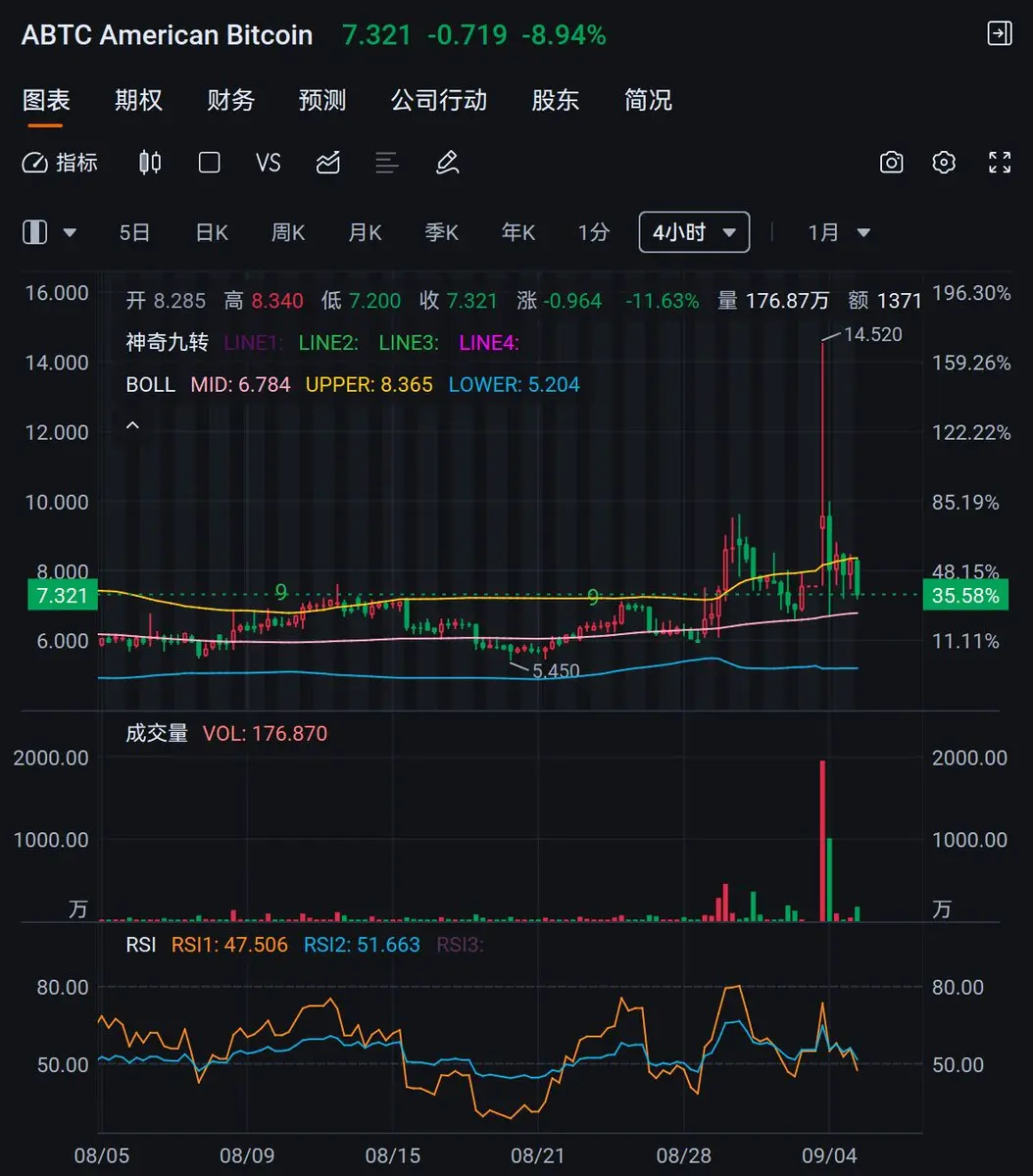Click the layout split panel icon
Screen dimensions: 1033x1176
35,232
